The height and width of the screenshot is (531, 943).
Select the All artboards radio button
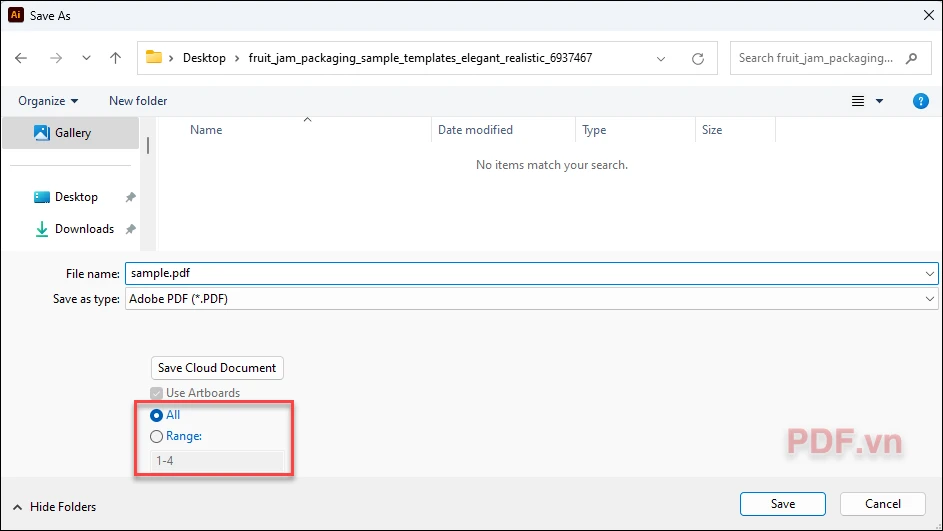156,415
